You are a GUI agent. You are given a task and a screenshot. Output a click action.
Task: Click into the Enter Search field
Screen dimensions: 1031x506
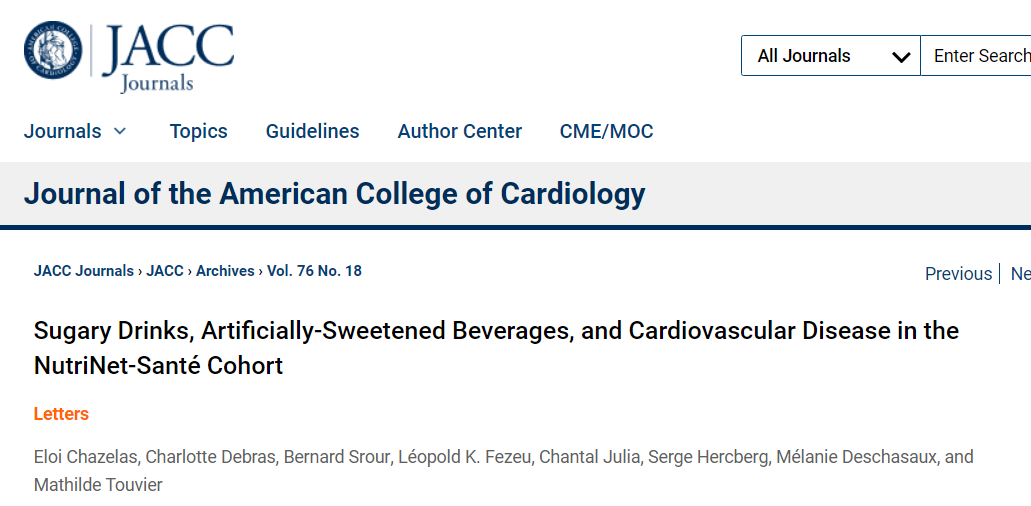point(976,56)
